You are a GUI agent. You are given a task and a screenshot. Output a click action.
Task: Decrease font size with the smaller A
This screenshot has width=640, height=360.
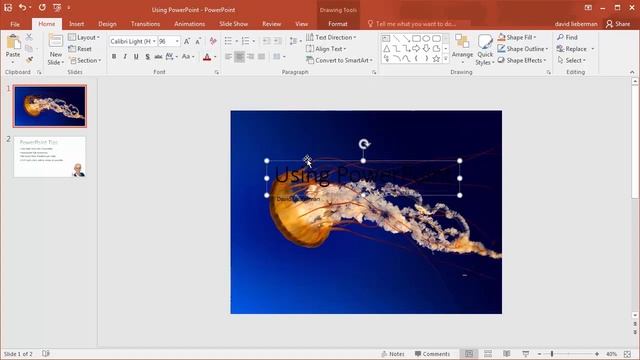[x=198, y=41]
